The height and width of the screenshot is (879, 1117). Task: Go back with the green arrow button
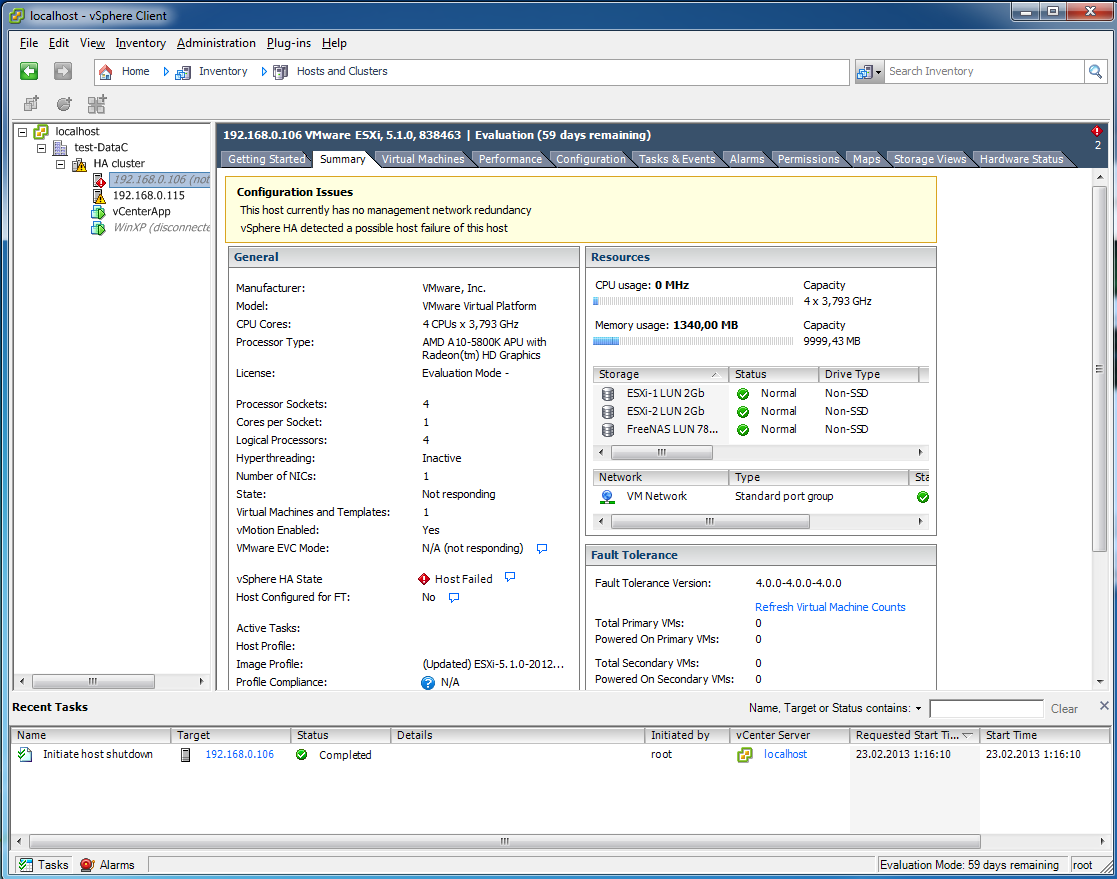click(29, 71)
